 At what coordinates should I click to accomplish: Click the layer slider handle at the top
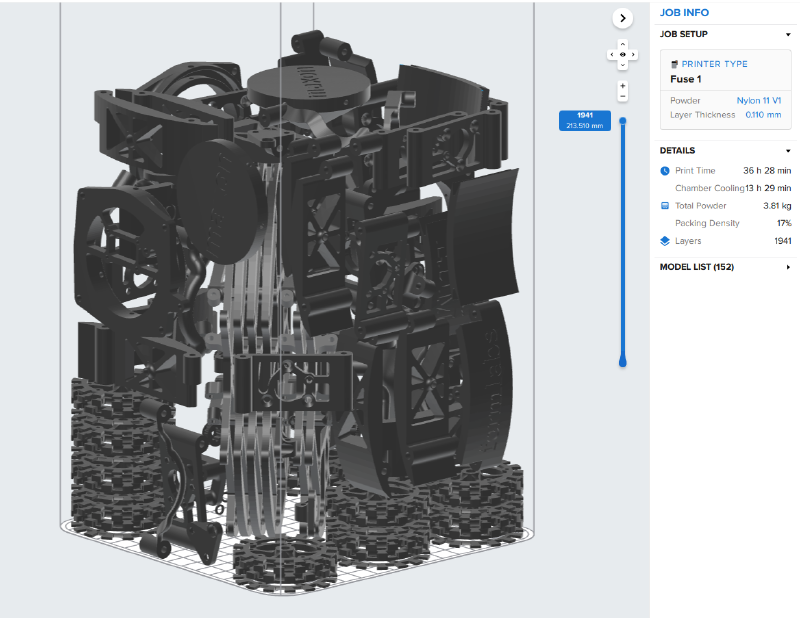pos(623,121)
